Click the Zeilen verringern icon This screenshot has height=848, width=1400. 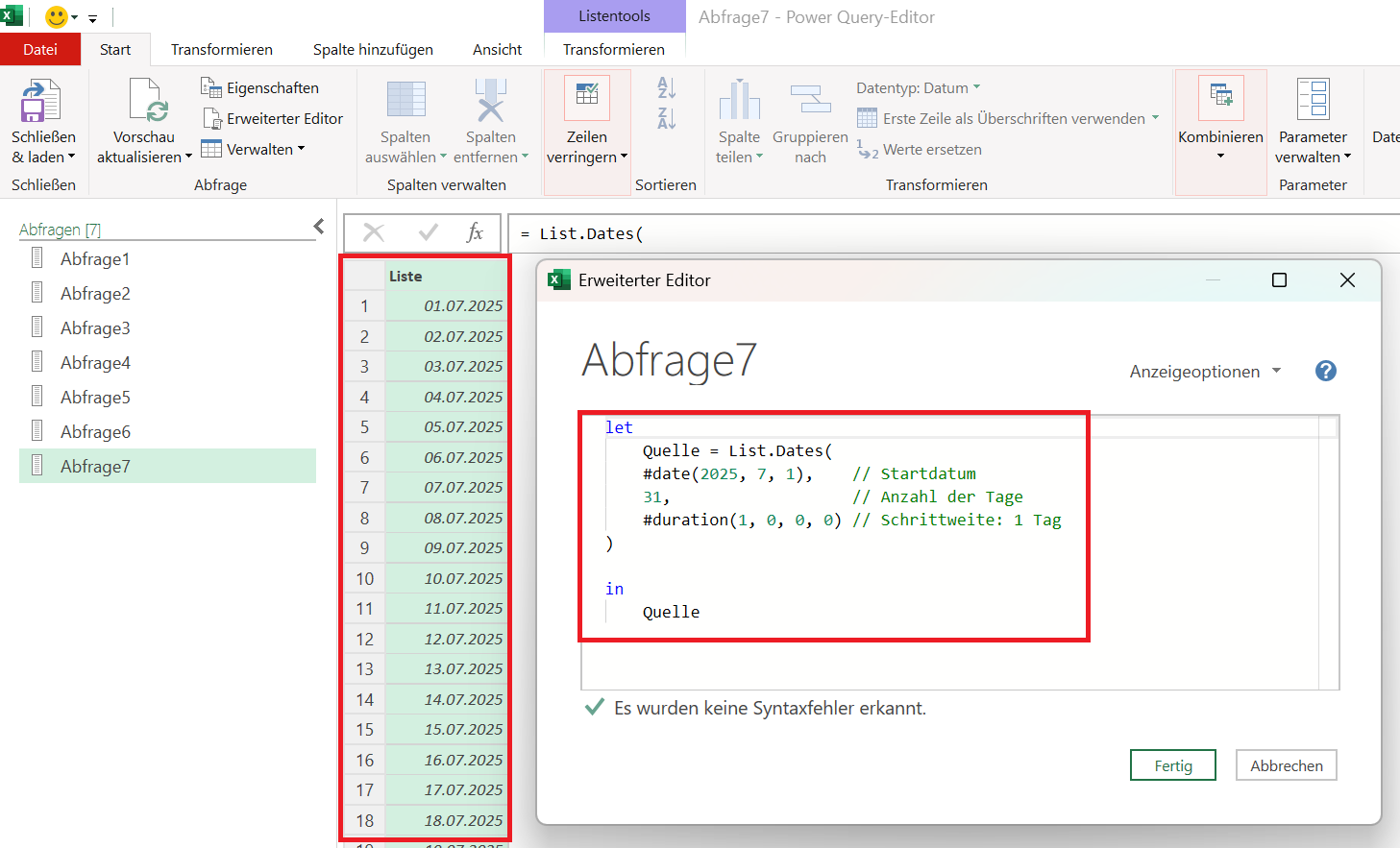pos(586,96)
